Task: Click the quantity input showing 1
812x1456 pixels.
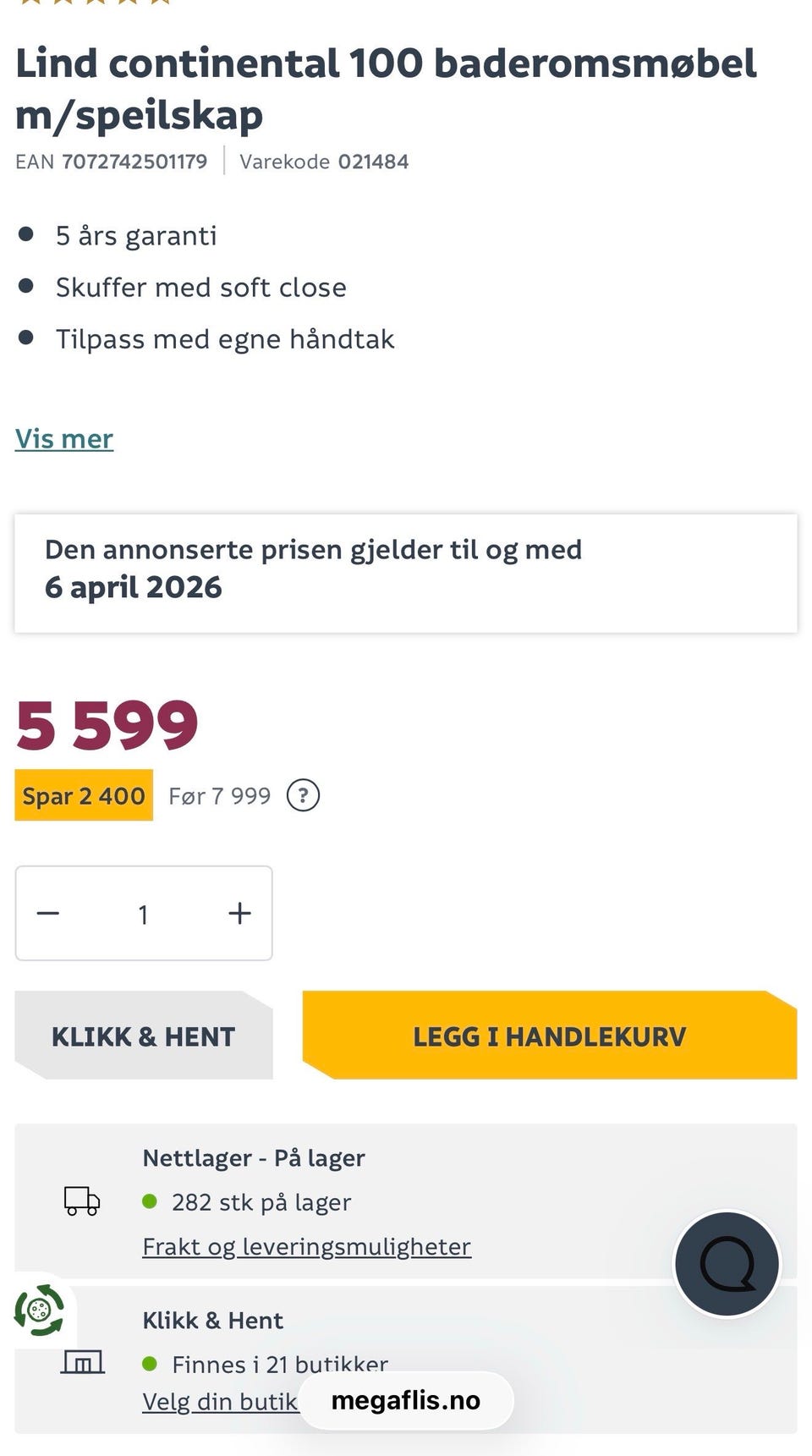Action: click(143, 914)
